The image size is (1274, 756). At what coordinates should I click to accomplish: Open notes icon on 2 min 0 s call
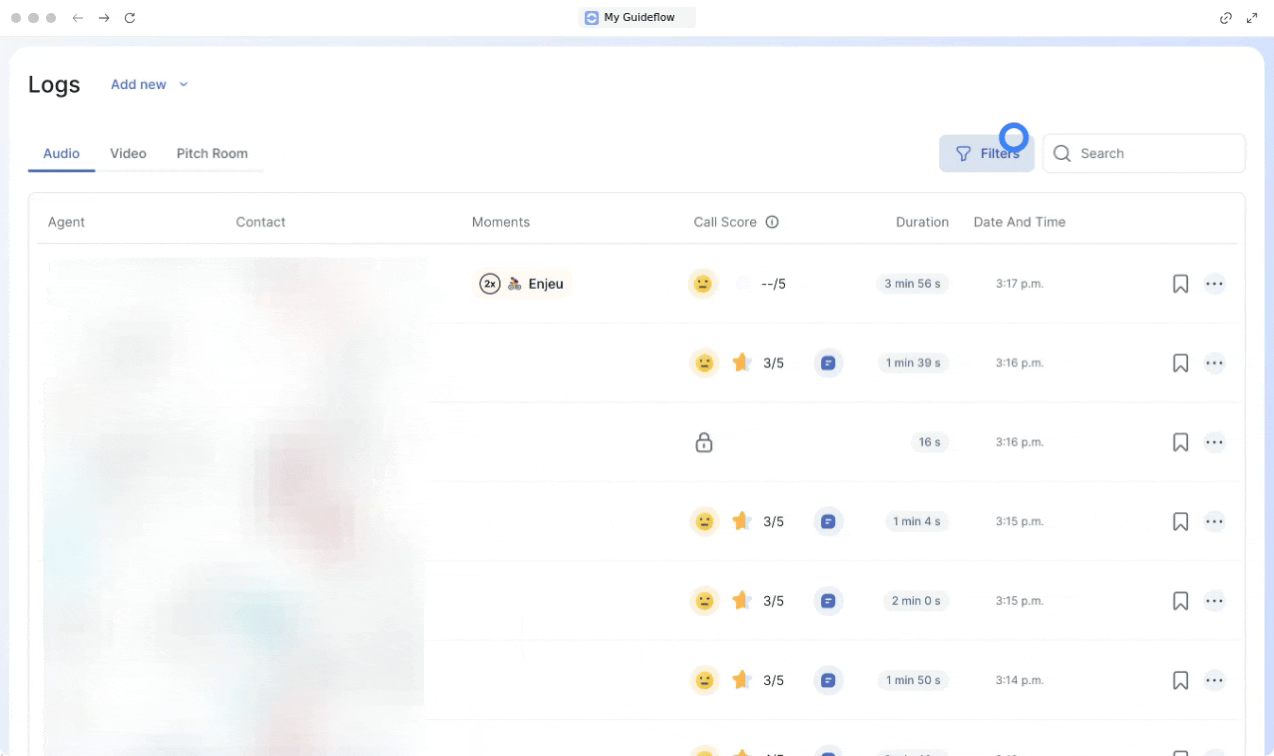tap(828, 601)
